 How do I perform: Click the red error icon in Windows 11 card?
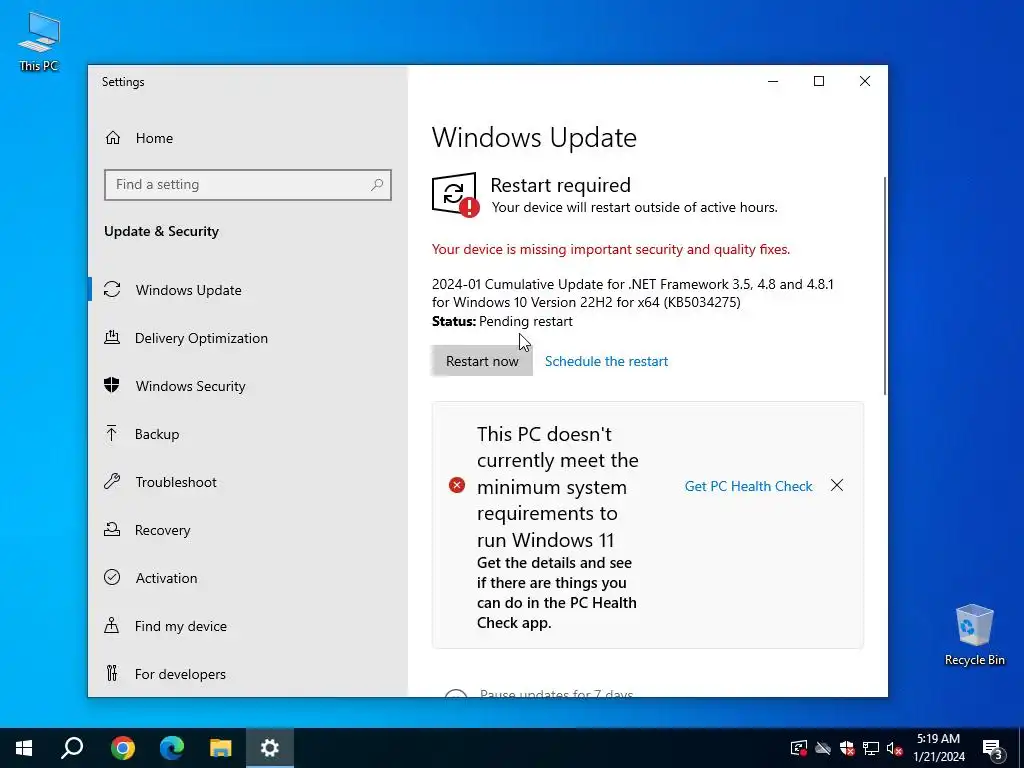tap(457, 485)
